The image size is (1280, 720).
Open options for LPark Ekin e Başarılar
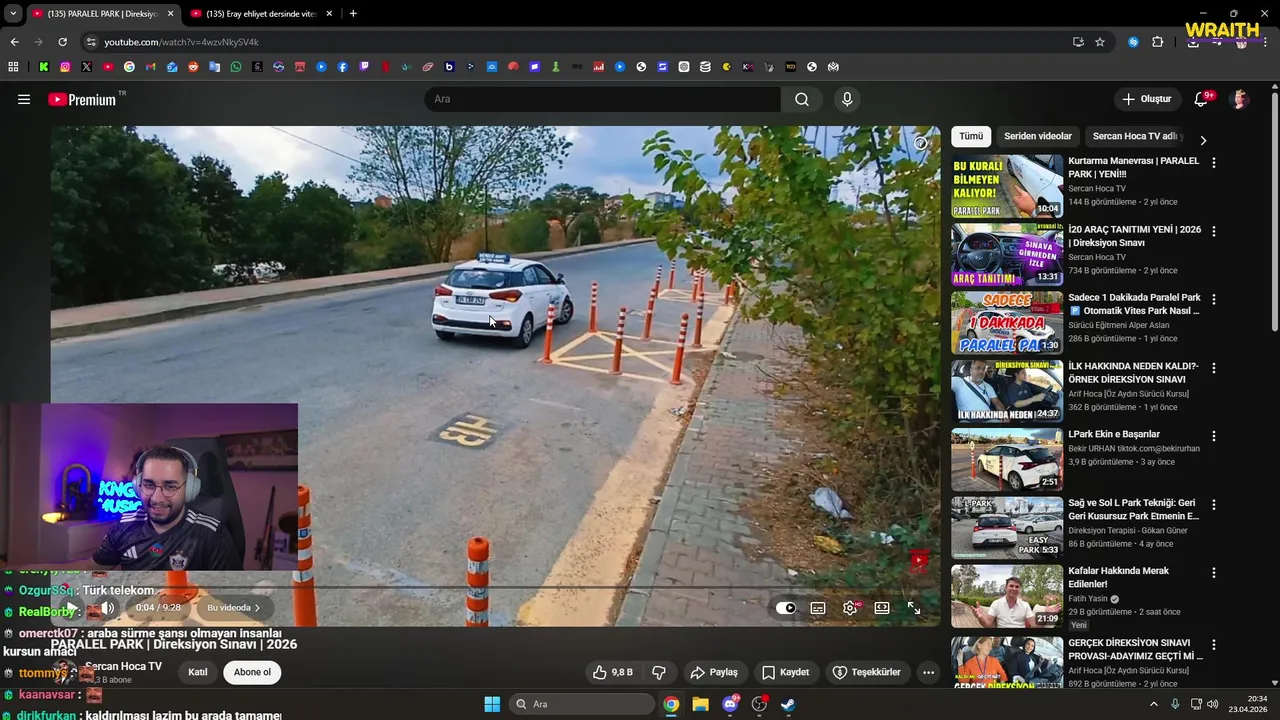[x=1214, y=436]
